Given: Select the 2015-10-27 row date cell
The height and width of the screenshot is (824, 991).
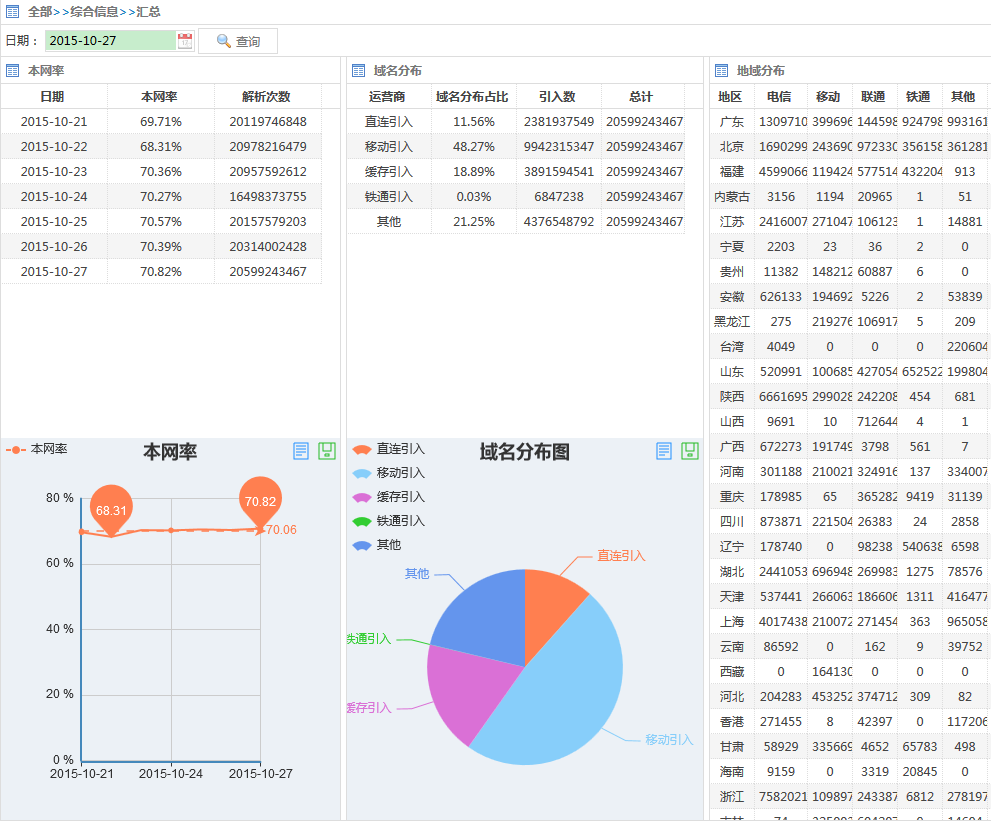Looking at the screenshot, I should [54, 272].
